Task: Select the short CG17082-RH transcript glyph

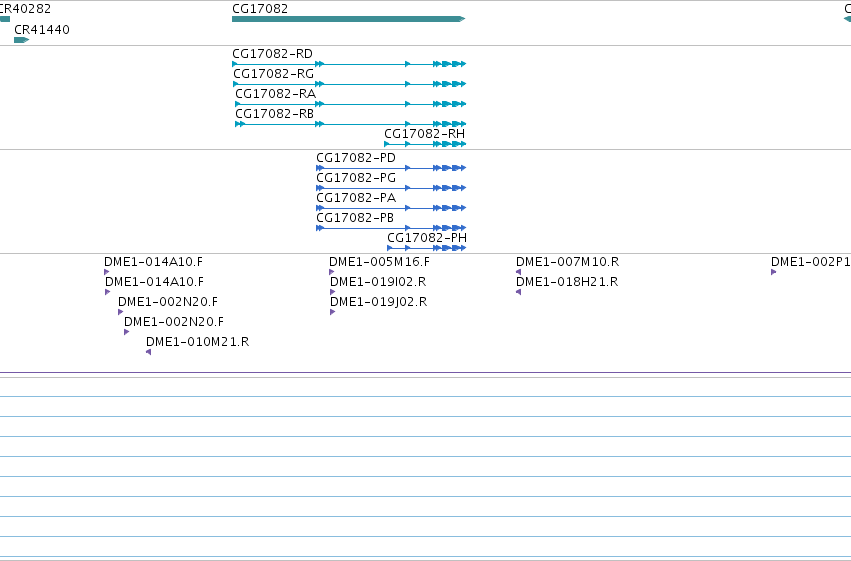Action: click(425, 144)
